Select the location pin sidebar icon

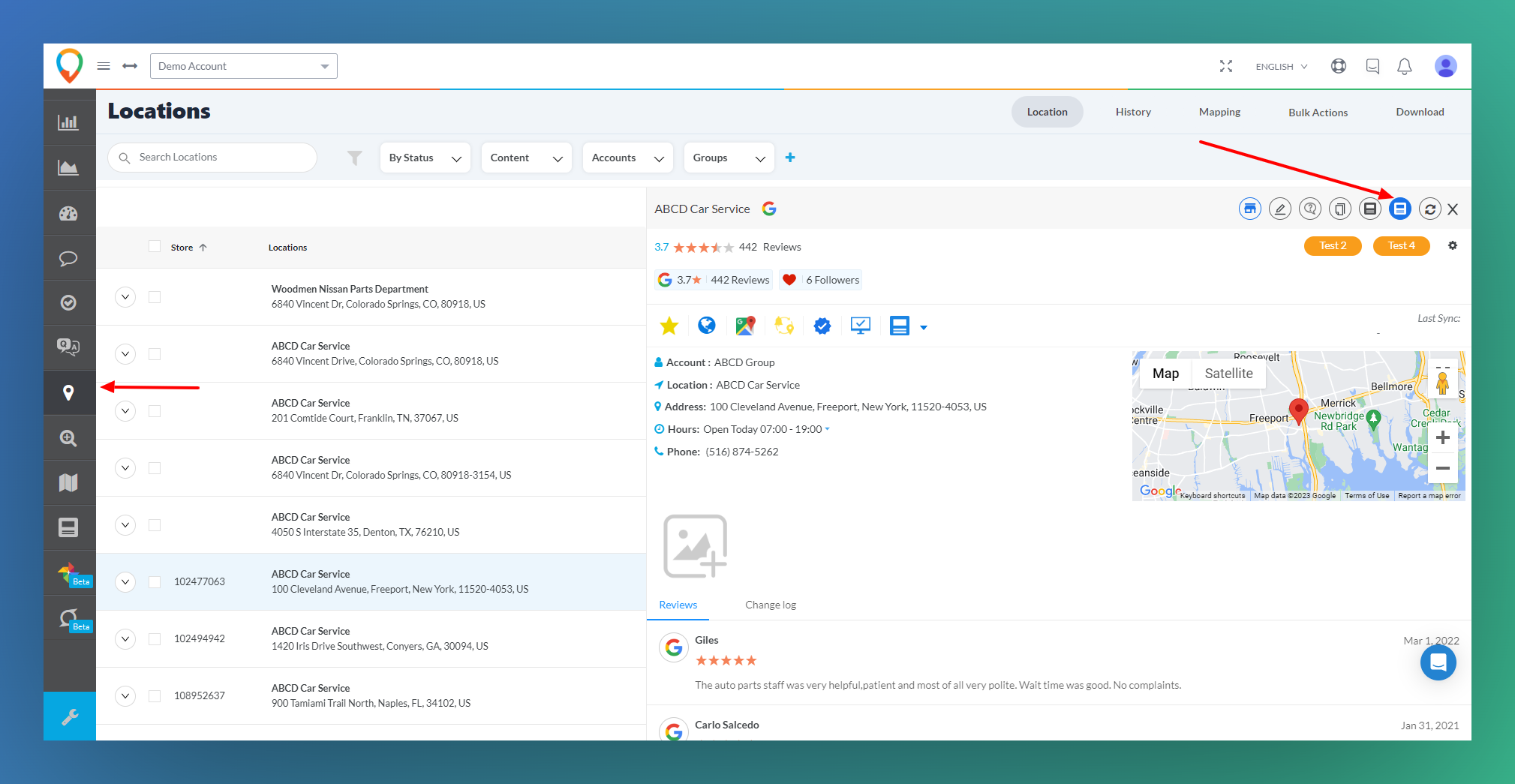pos(68,392)
